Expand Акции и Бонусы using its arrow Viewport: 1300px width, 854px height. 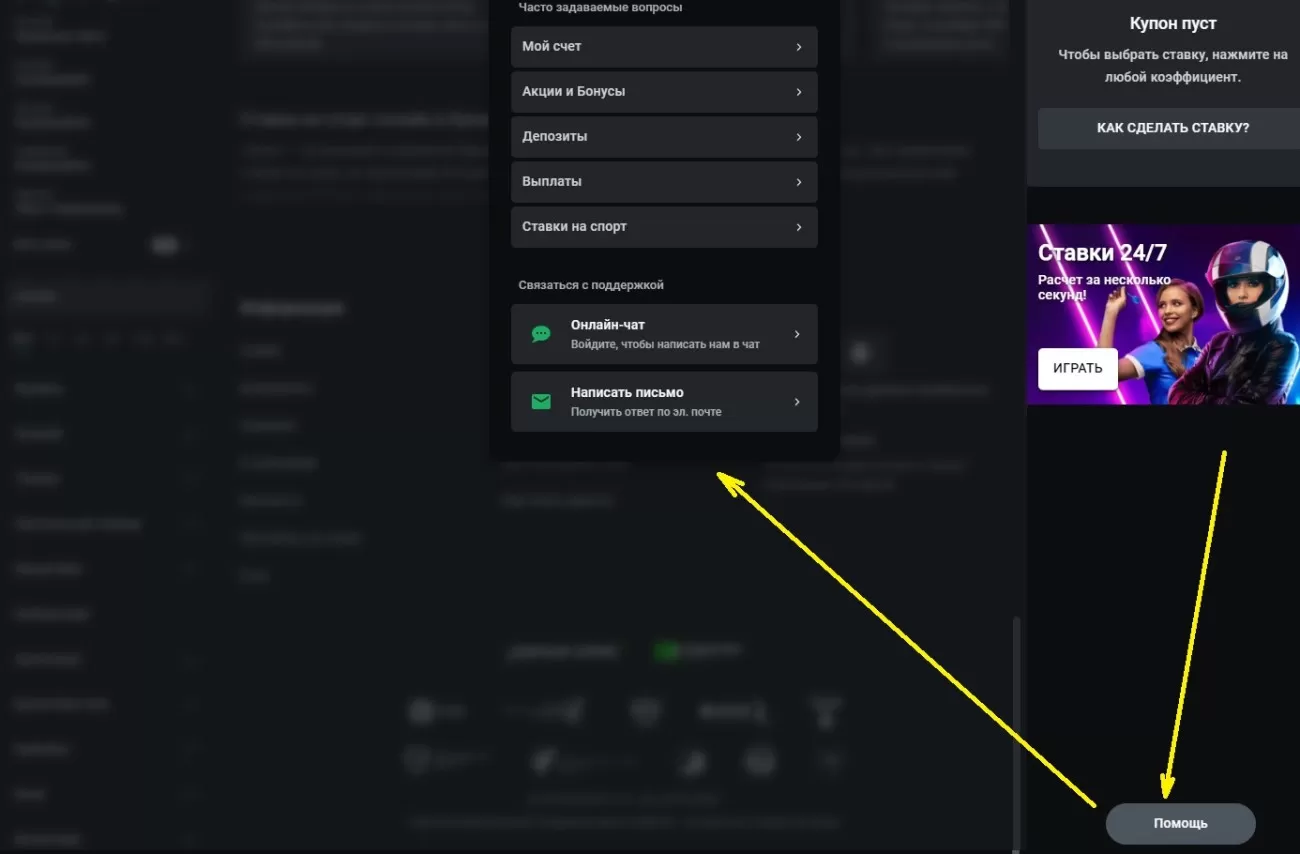798,92
